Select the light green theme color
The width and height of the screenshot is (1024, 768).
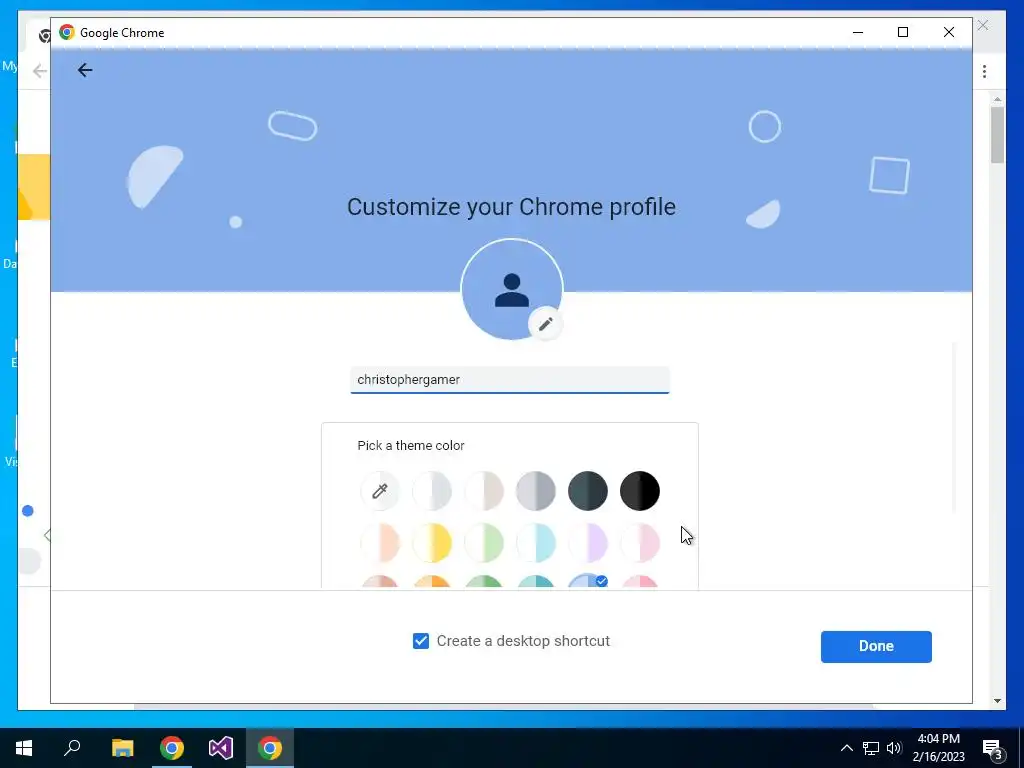point(484,543)
